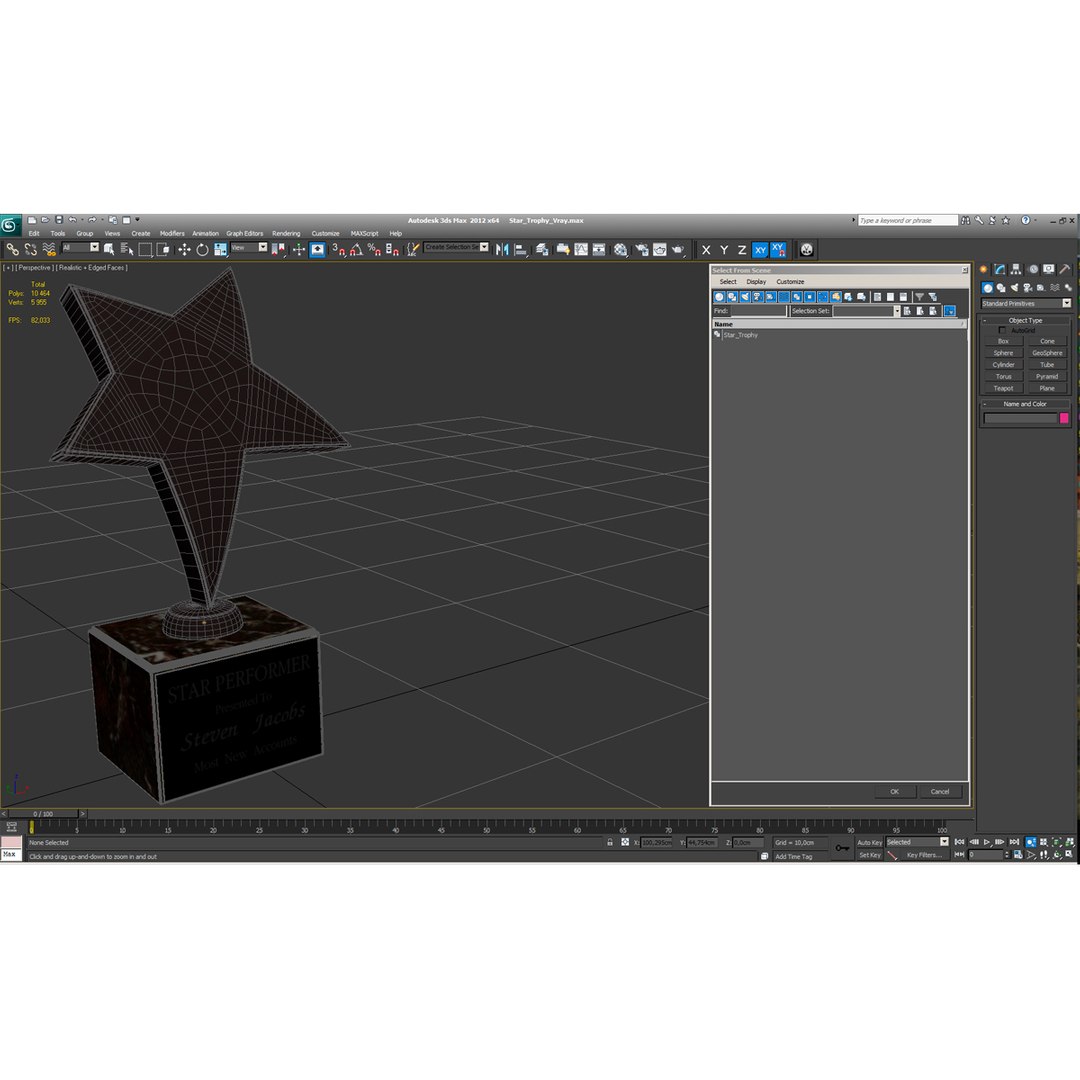The width and height of the screenshot is (1080, 1080).
Task: Open Render Setup from the toolbar
Action: 642,249
